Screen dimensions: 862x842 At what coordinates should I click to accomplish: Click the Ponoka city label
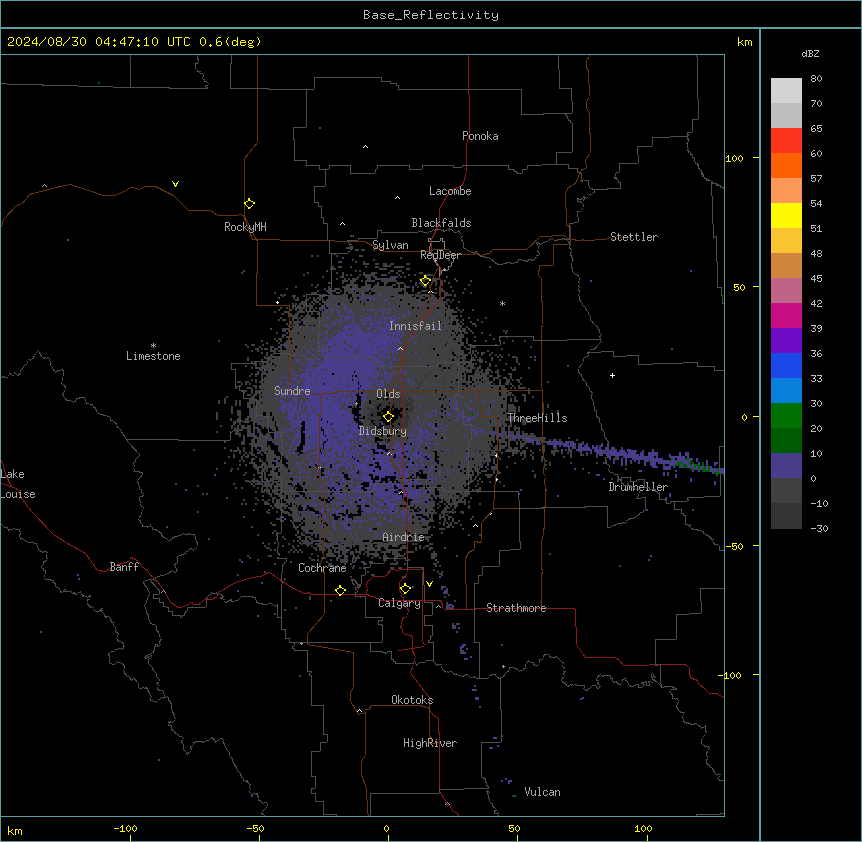(480, 136)
